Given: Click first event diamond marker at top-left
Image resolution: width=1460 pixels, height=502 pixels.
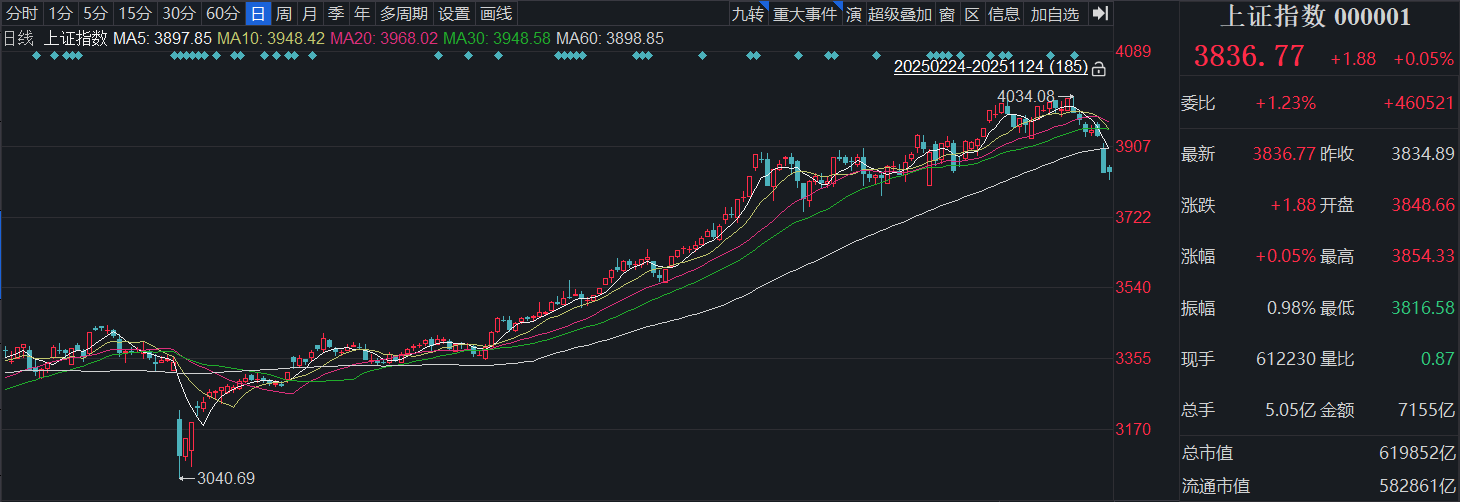Looking at the screenshot, I should pyautogui.click(x=36, y=56).
